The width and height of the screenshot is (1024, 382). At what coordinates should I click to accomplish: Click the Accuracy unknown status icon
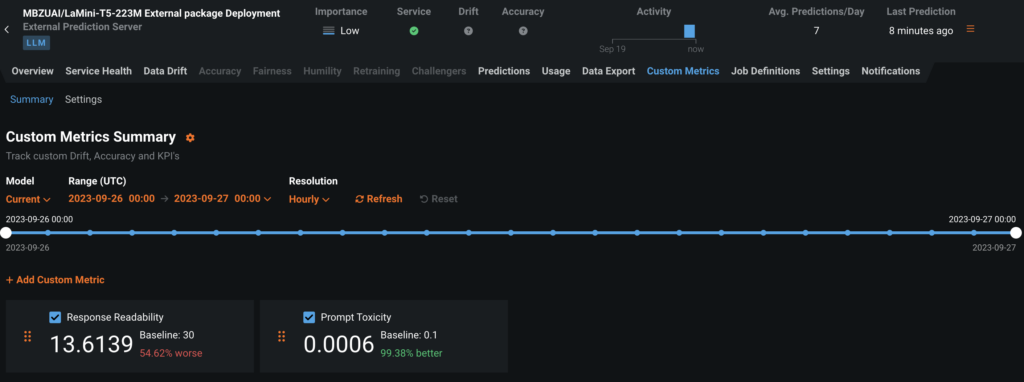pos(523,31)
